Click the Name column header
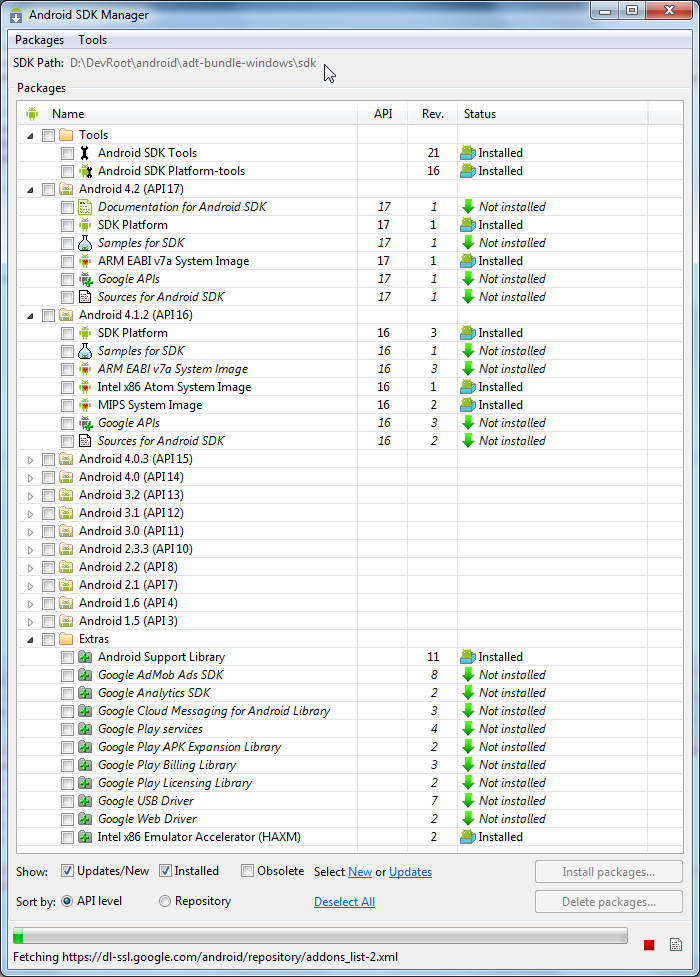This screenshot has height=977, width=700. coord(187,114)
